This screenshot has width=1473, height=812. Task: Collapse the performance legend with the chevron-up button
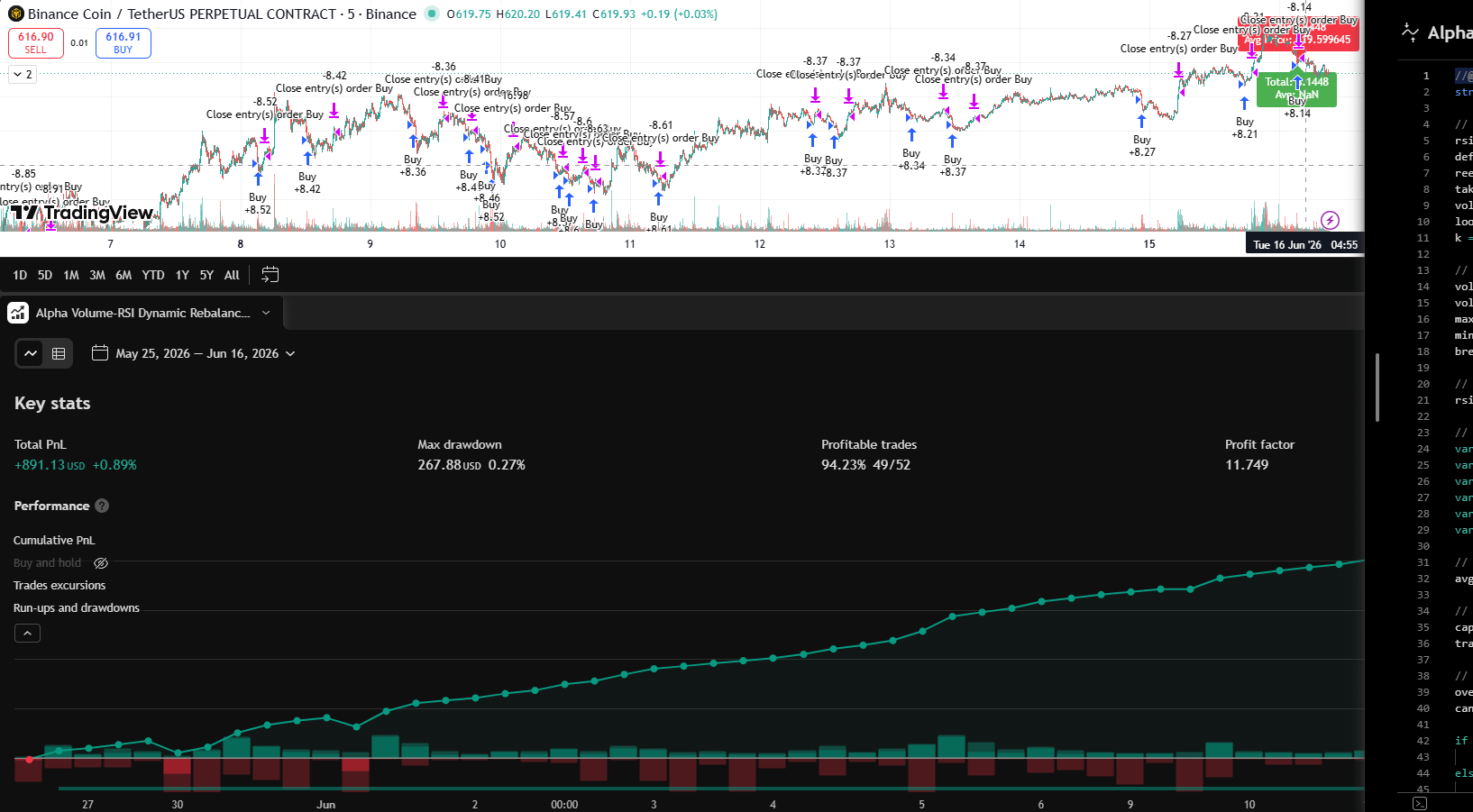click(x=27, y=634)
